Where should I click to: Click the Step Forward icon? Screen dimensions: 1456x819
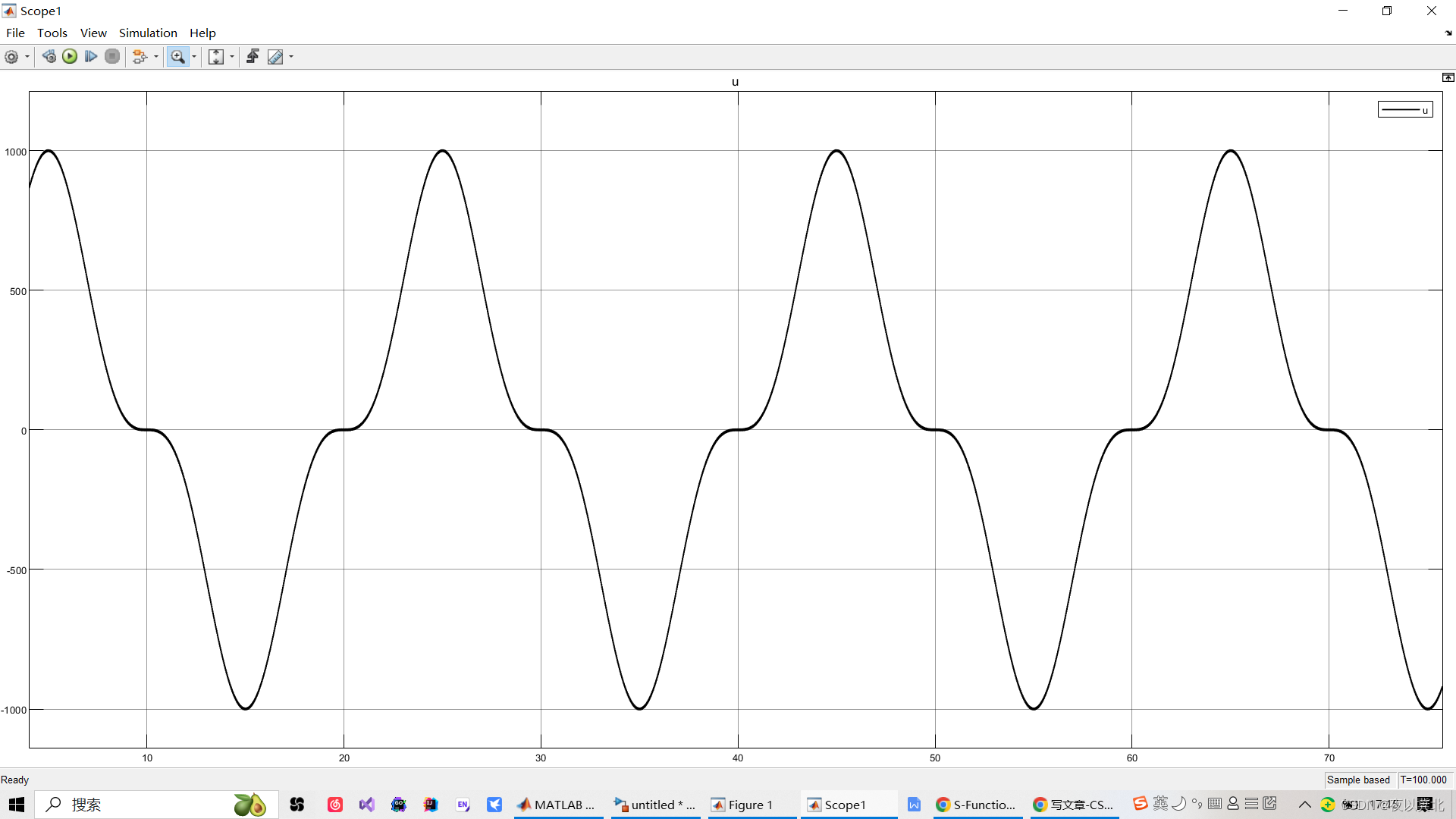click(x=91, y=57)
